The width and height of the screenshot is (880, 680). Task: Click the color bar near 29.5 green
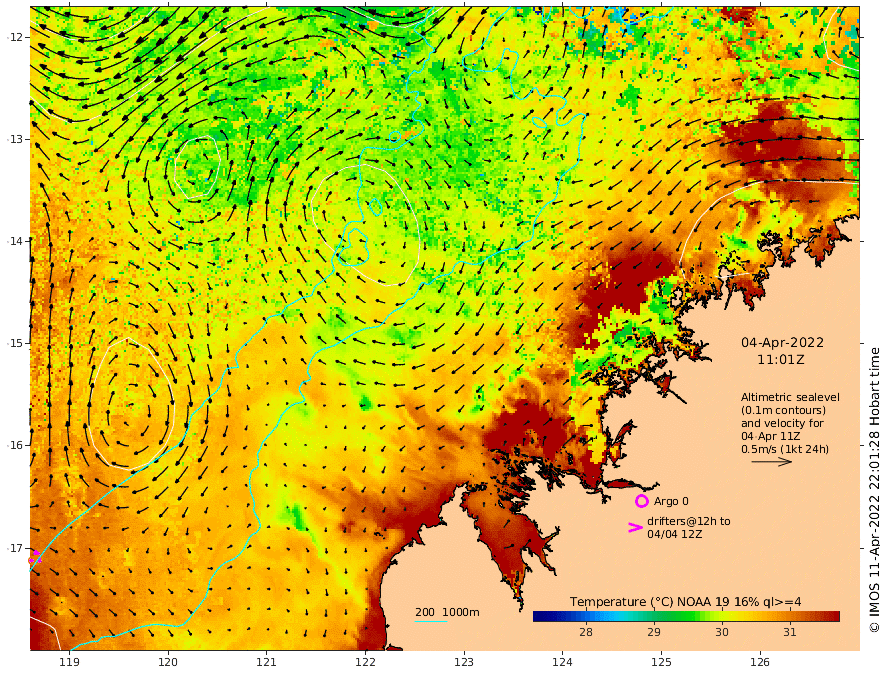[x=688, y=617]
